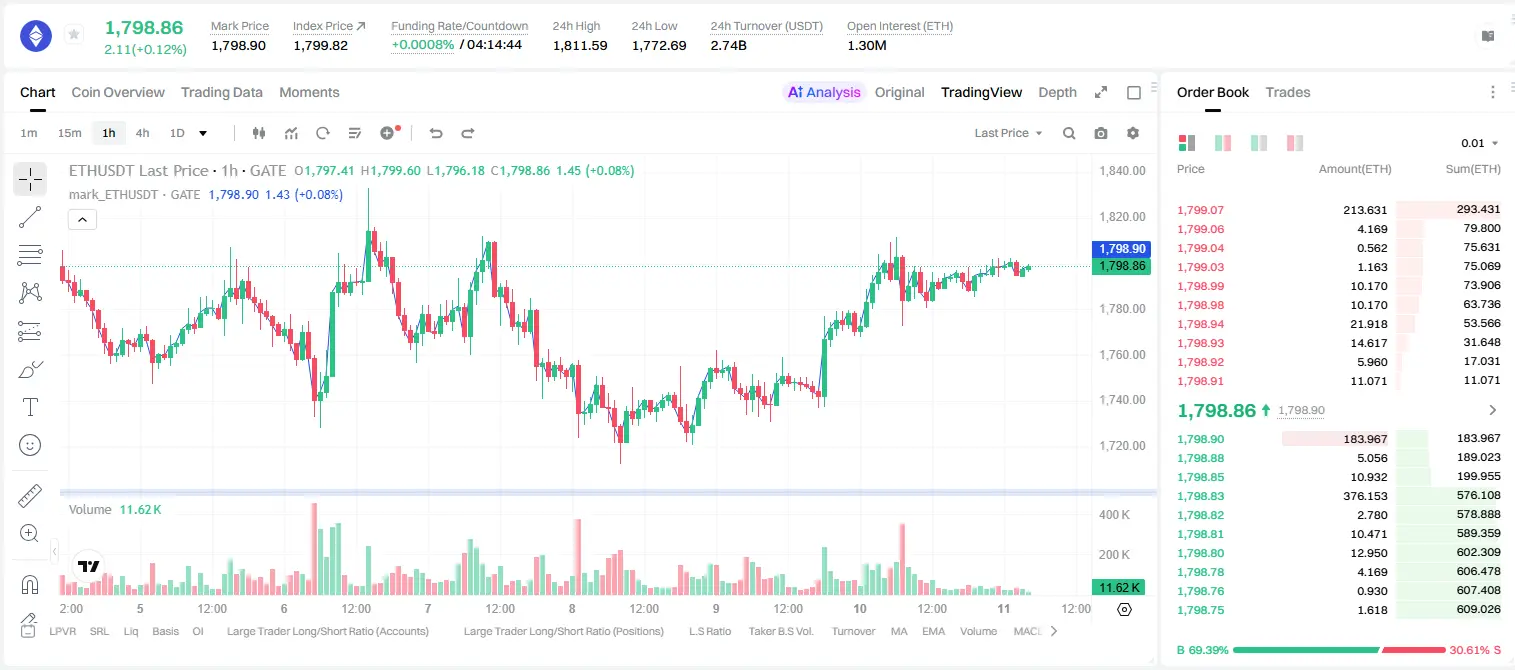1515x670 pixels.
Task: Select the 4h timeframe button
Action: click(142, 133)
